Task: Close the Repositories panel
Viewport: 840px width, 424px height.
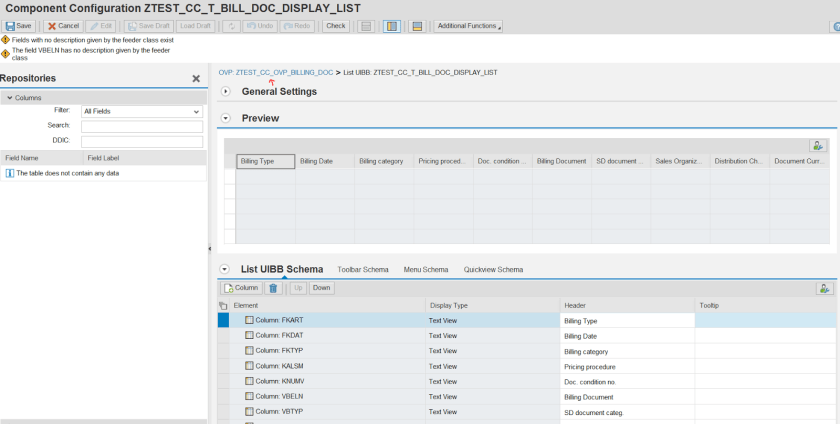Action: coord(196,78)
